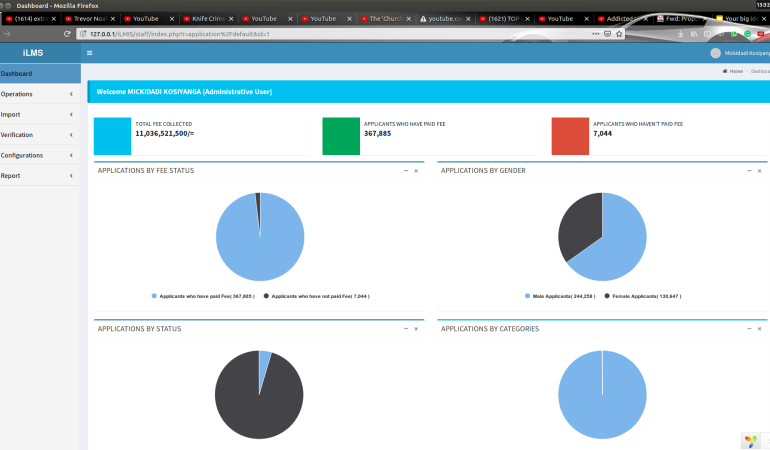Remove the Applications by Gender panel

pos(760,171)
